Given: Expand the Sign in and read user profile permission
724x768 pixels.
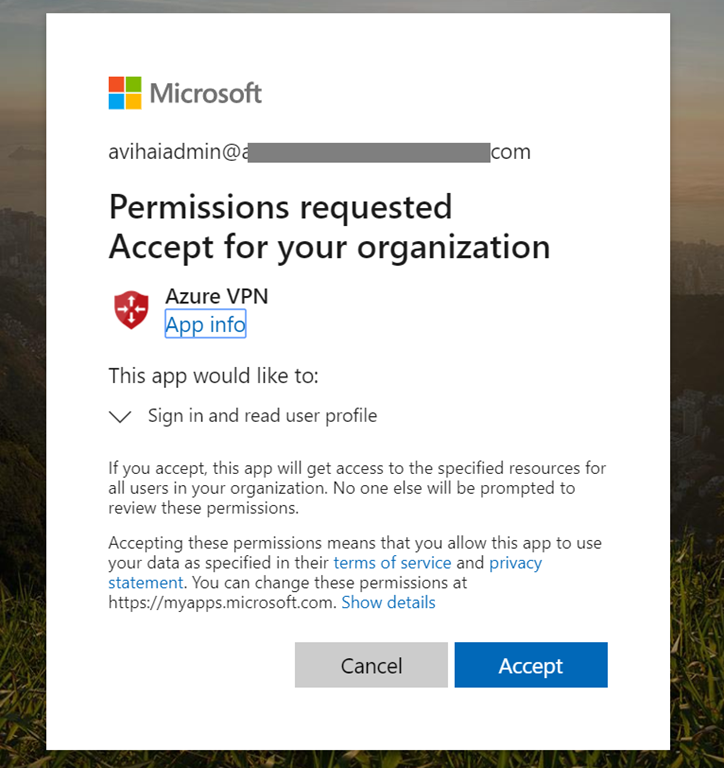Looking at the screenshot, I should [120, 416].
